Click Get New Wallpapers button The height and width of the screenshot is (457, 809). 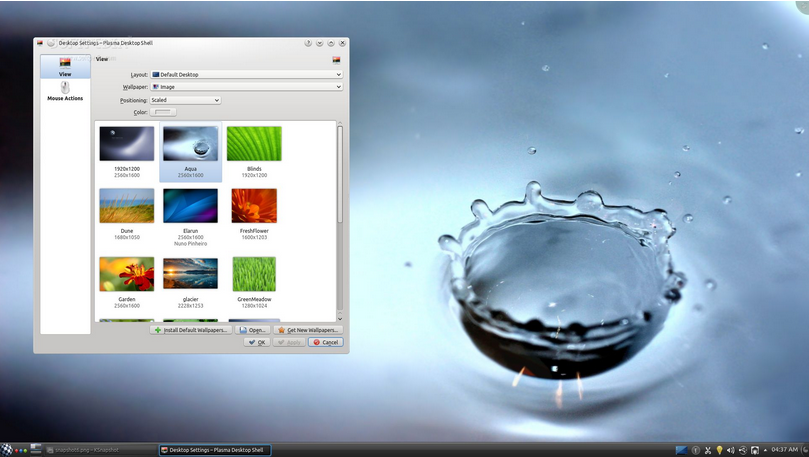pos(308,330)
